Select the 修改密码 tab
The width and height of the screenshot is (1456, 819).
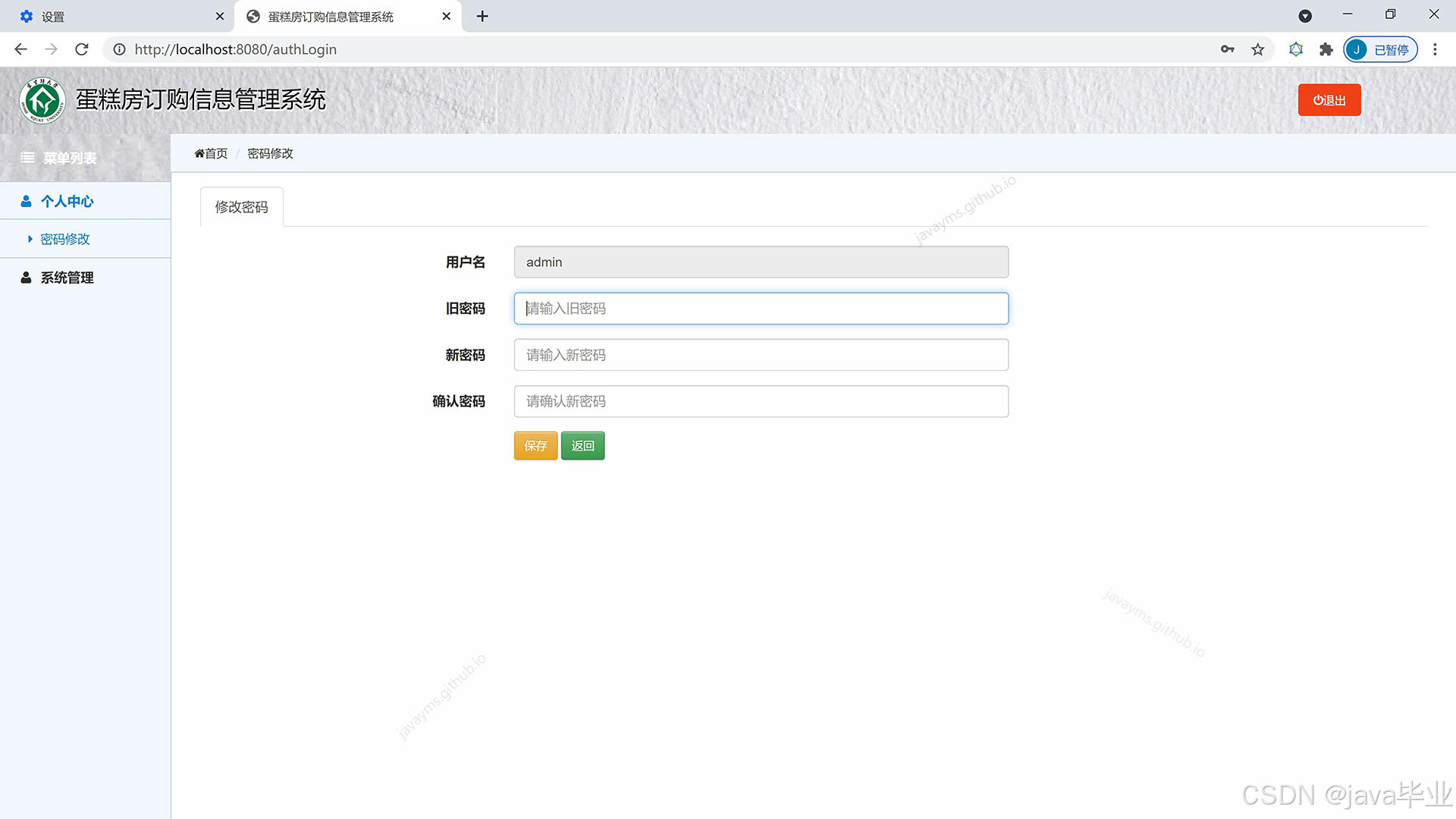[242, 207]
